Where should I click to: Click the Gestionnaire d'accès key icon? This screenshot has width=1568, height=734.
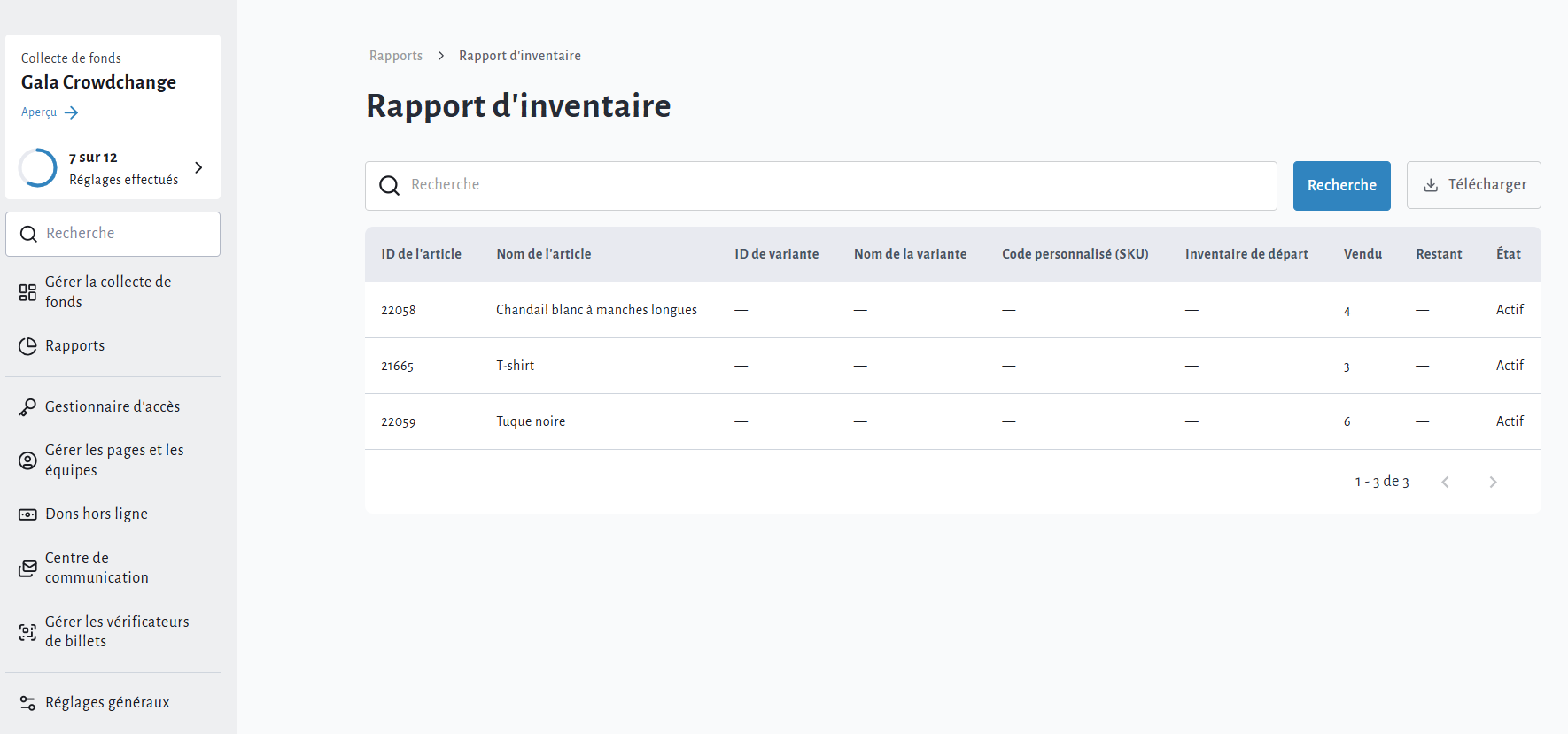27,407
